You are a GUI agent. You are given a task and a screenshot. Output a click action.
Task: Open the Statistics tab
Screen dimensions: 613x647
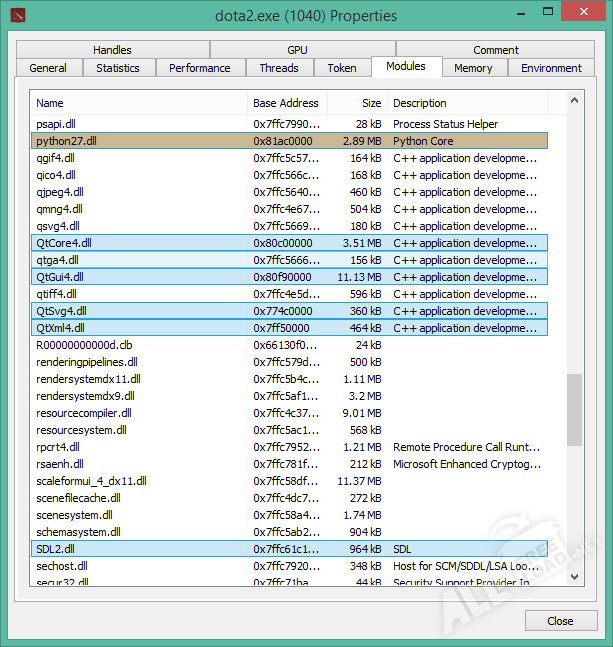coord(118,68)
